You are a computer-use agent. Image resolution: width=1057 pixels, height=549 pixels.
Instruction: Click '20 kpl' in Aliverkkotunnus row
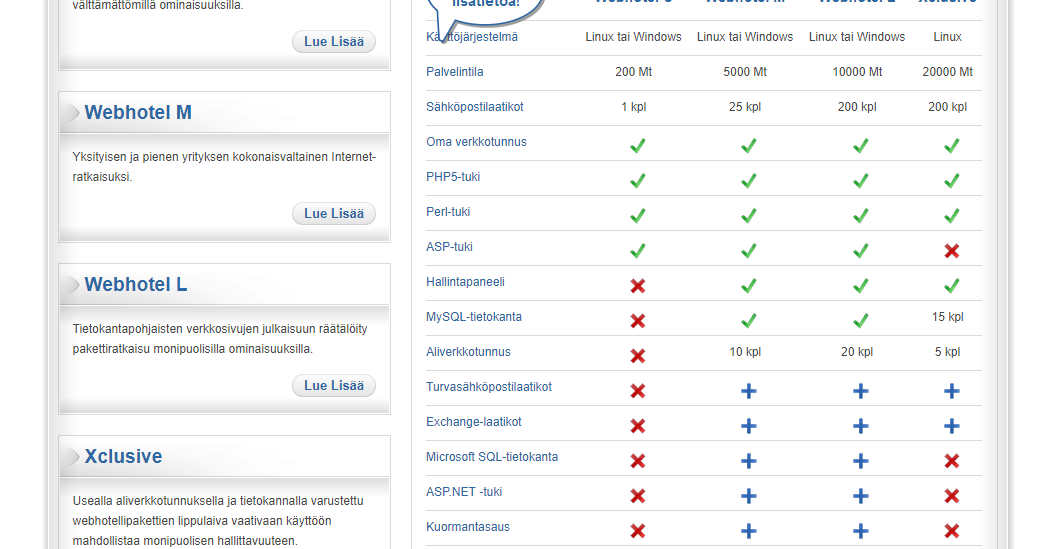click(x=857, y=352)
